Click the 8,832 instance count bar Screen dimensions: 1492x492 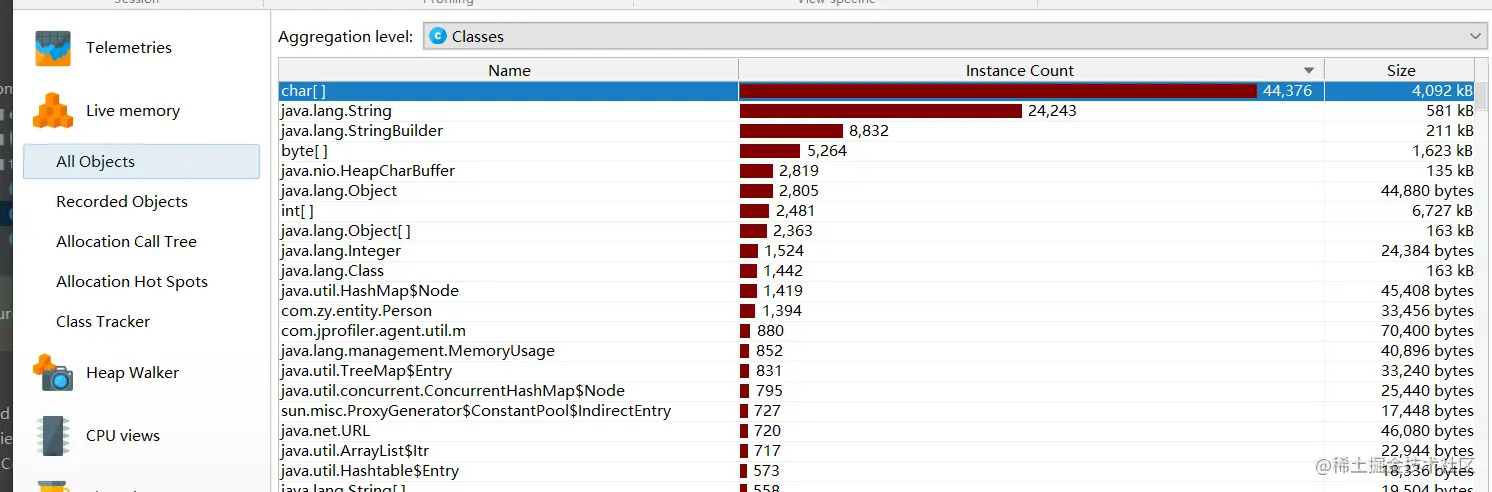click(791, 131)
